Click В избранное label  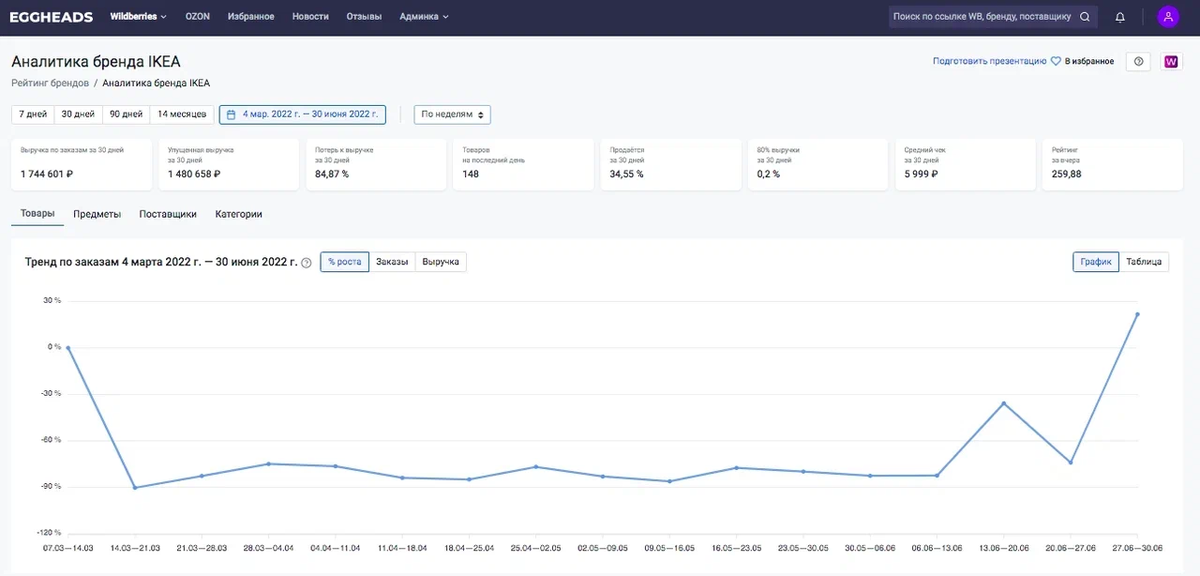(1089, 61)
